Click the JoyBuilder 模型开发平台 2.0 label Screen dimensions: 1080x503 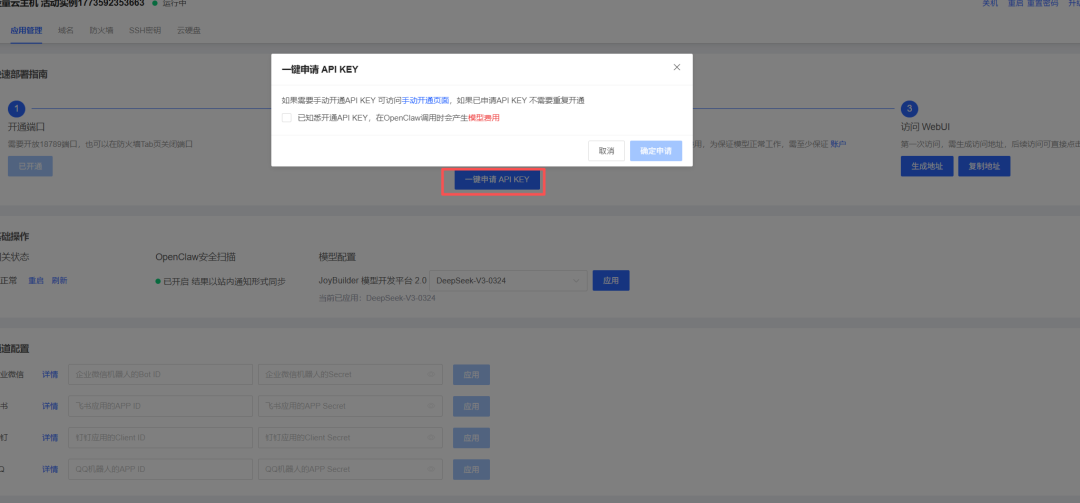coord(373,280)
